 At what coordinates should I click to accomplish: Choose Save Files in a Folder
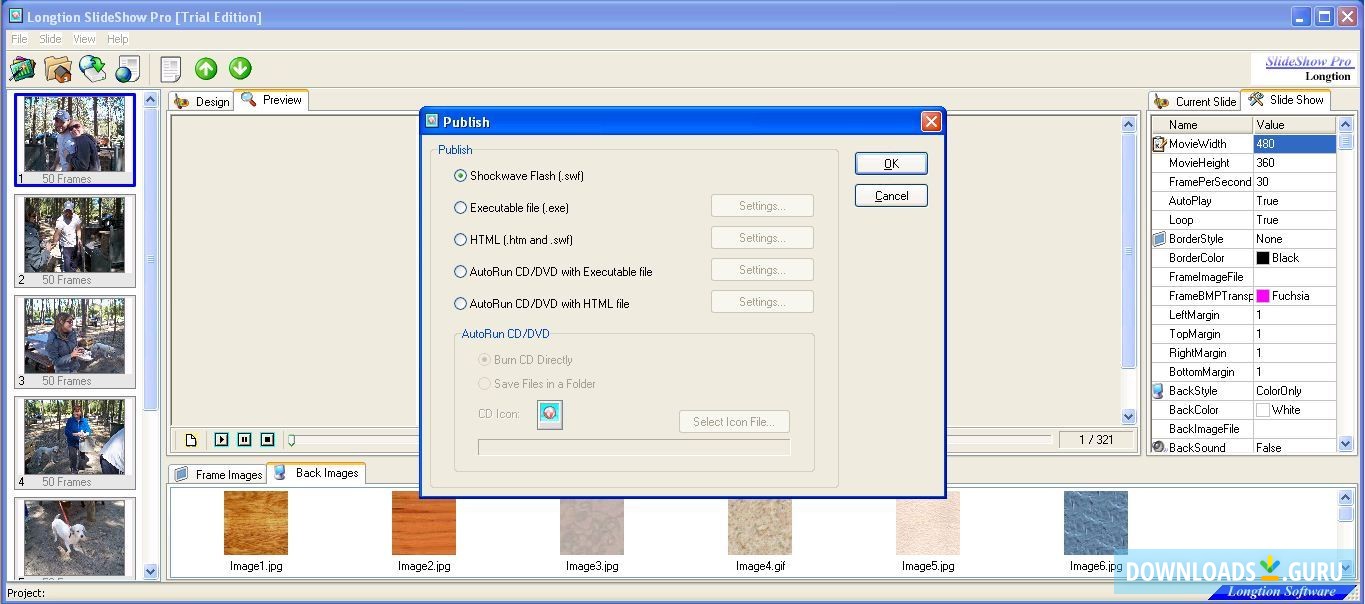click(537, 384)
